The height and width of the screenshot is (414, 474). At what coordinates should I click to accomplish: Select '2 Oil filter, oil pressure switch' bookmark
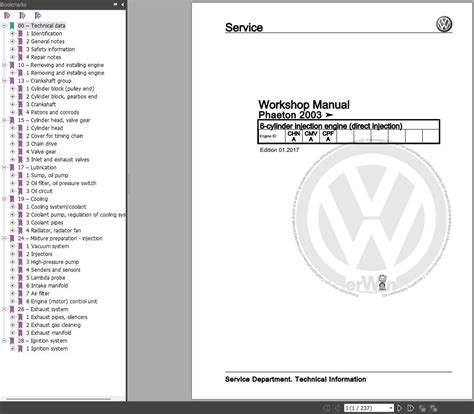(x=61, y=183)
